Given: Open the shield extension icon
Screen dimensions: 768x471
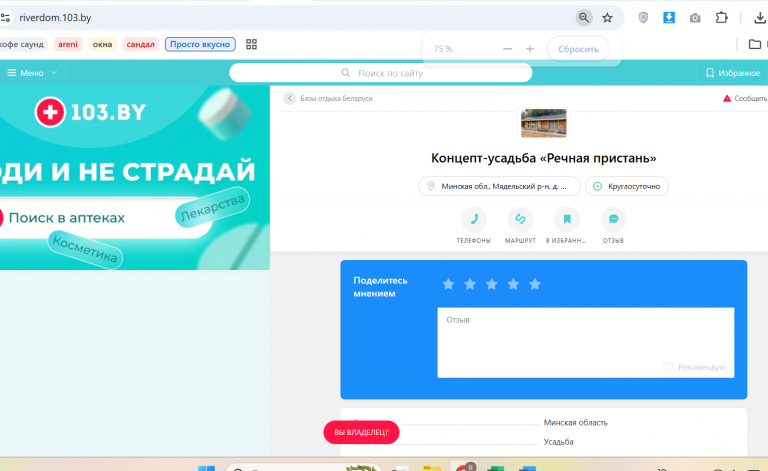Looking at the screenshot, I should 643,18.
